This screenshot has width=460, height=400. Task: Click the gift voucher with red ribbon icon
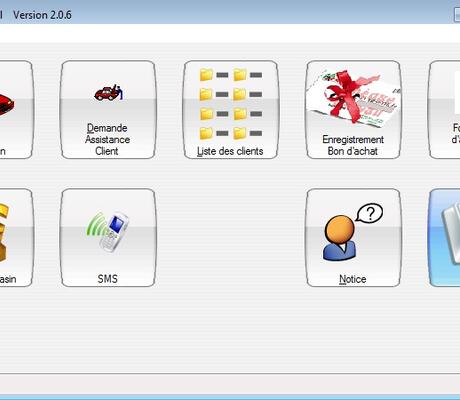353,97
